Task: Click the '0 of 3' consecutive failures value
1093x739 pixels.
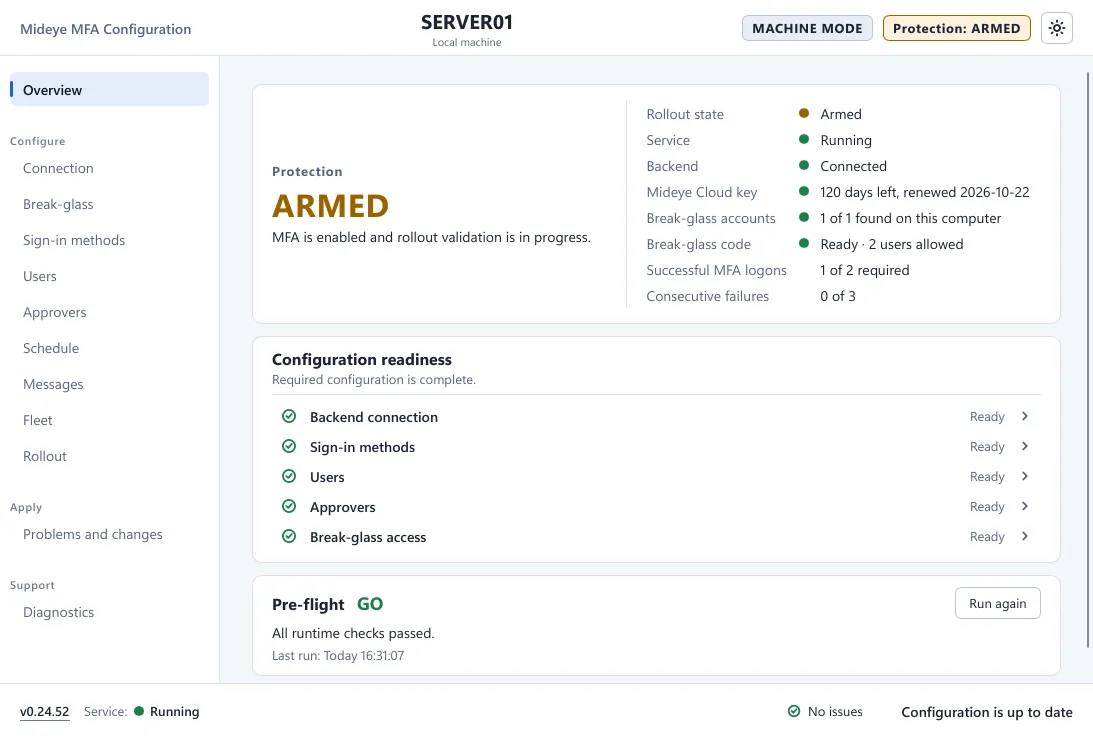Action: coord(838,296)
